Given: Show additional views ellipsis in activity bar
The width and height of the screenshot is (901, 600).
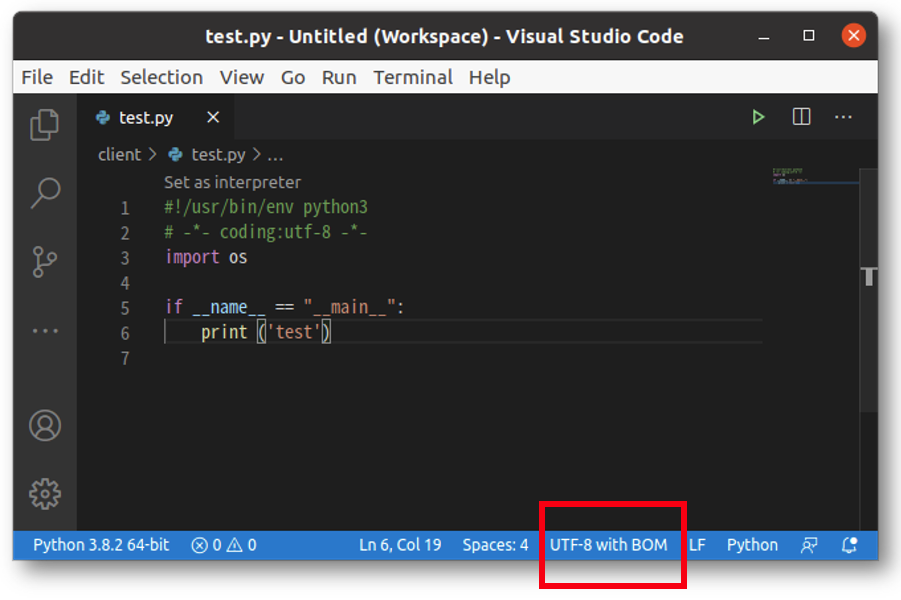Looking at the screenshot, I should click(45, 330).
